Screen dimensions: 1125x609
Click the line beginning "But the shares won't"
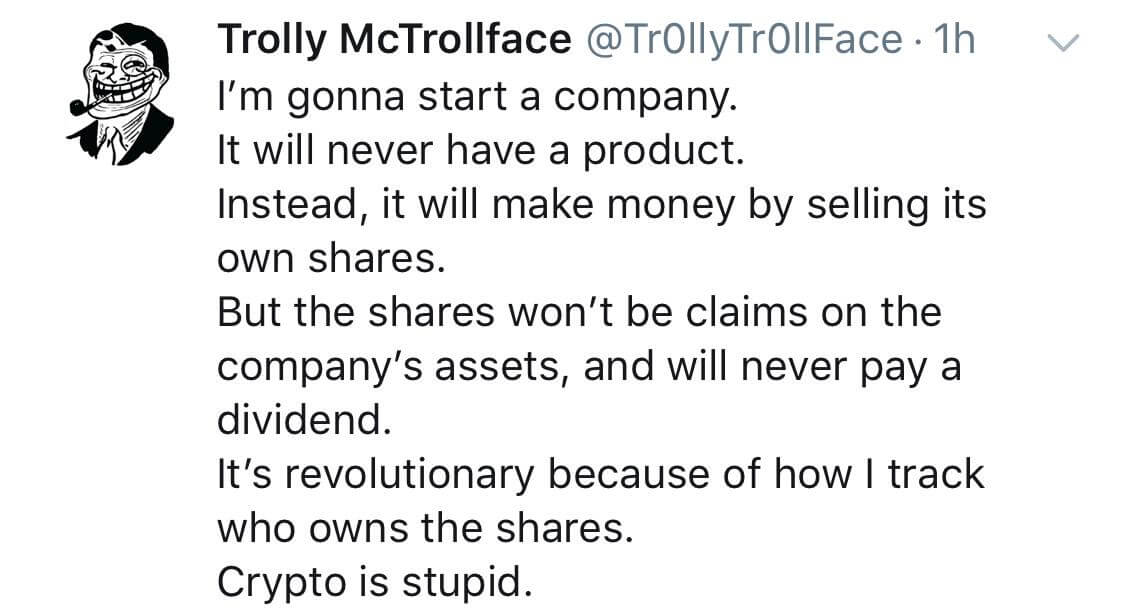coord(579,312)
